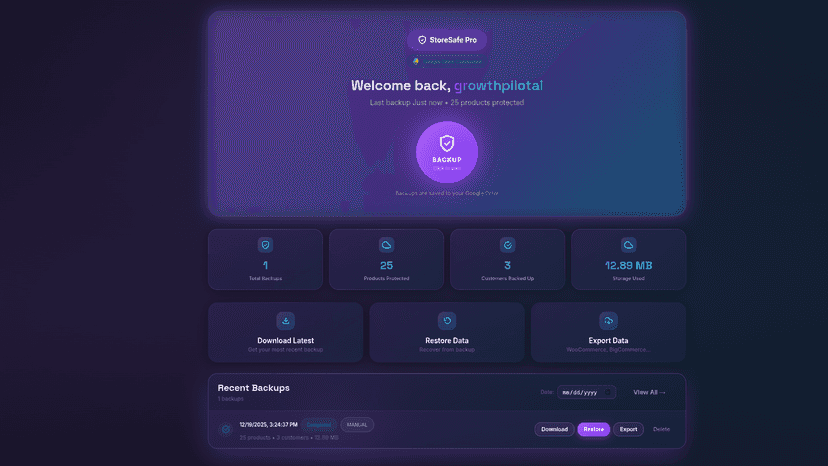Click the 'Last backup Just now' status line
Viewport: 828px width, 466px height.
pyautogui.click(x=447, y=102)
